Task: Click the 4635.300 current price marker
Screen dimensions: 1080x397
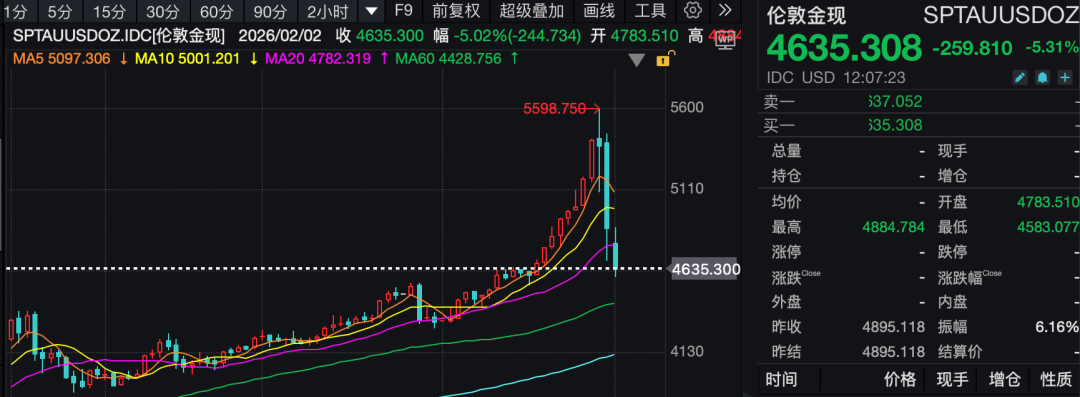Action: [705, 269]
